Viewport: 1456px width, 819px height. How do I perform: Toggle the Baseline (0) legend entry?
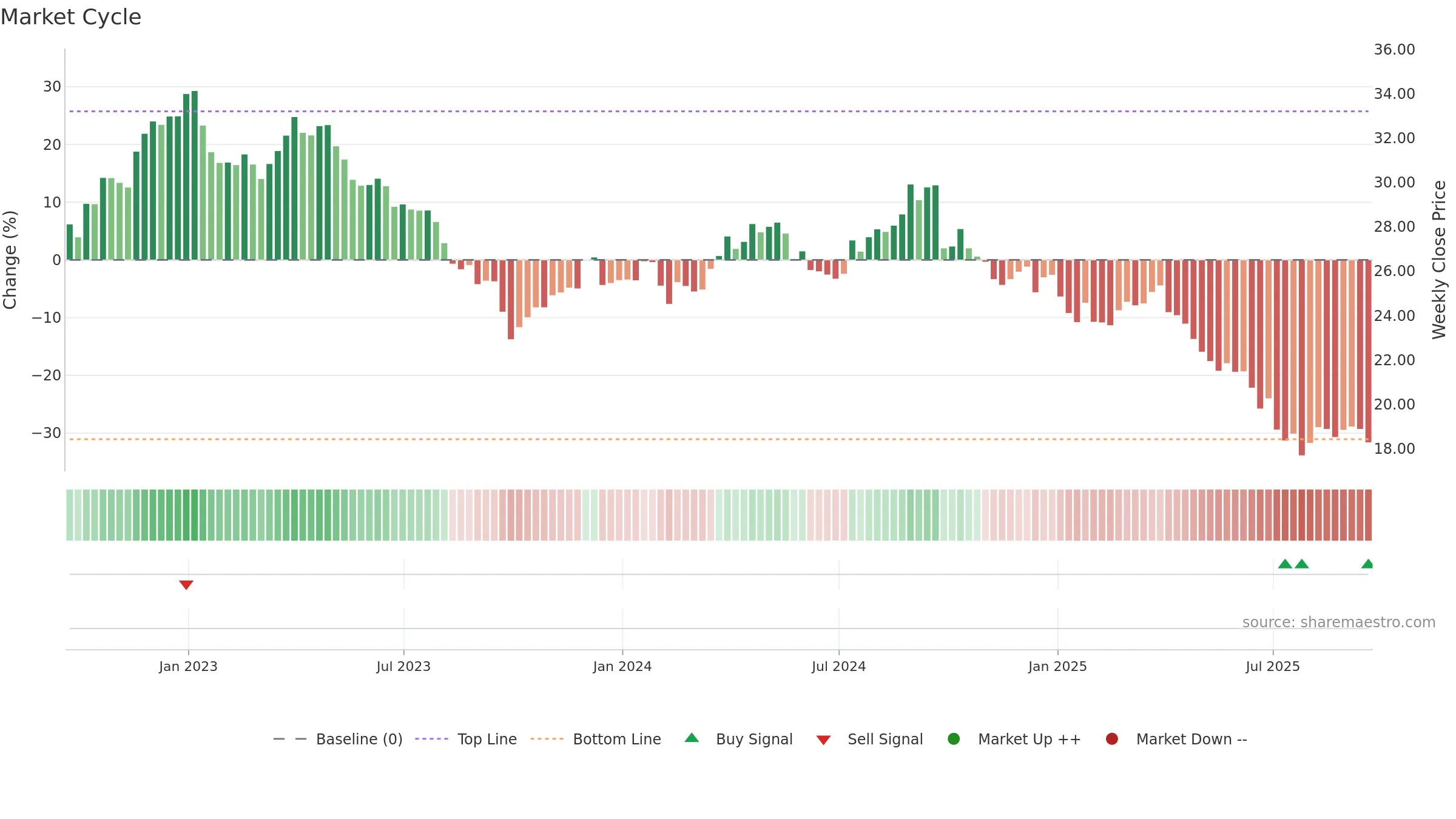338,739
